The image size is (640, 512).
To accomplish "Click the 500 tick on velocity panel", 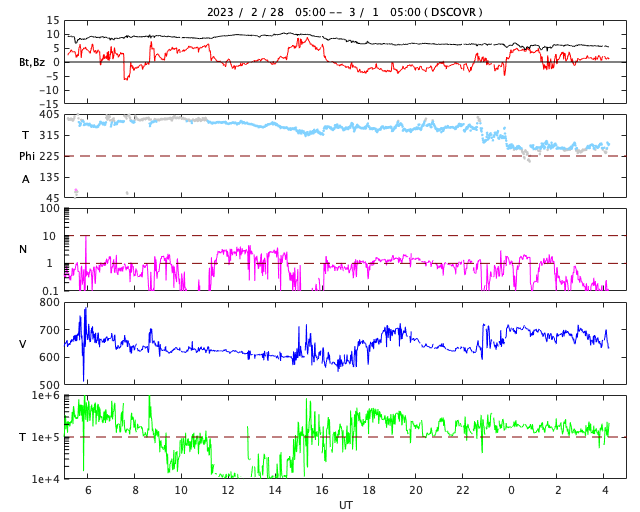I will point(49,385).
